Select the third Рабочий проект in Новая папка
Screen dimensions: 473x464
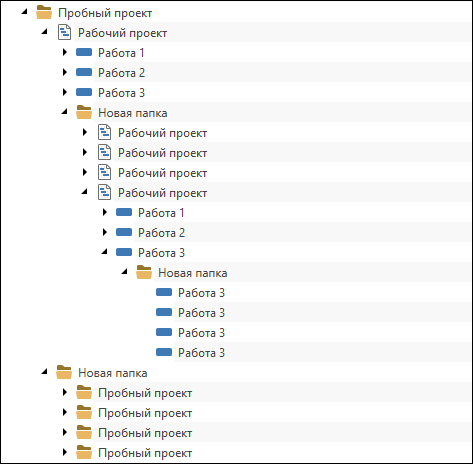(163, 173)
